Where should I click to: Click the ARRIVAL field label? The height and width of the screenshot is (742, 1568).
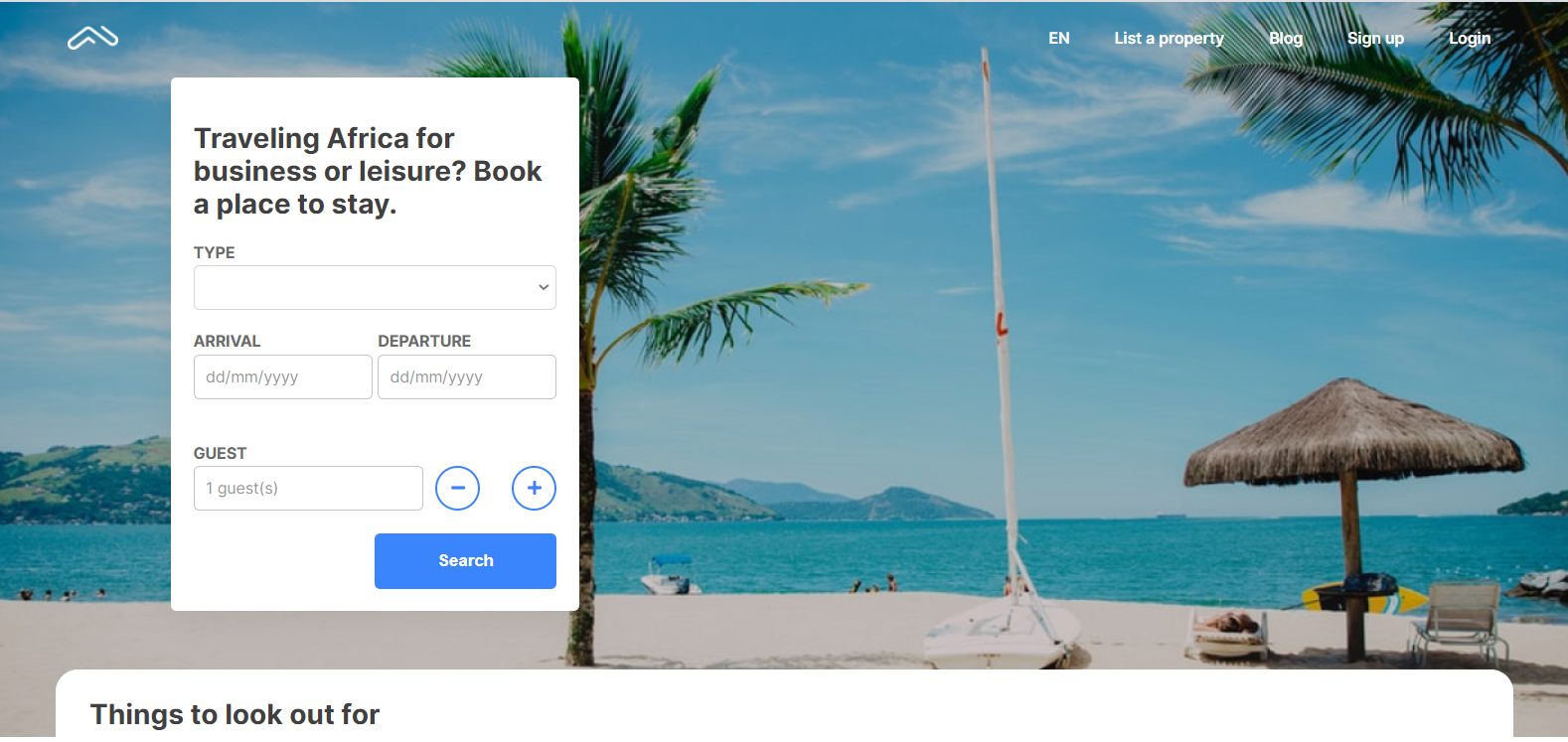[227, 341]
